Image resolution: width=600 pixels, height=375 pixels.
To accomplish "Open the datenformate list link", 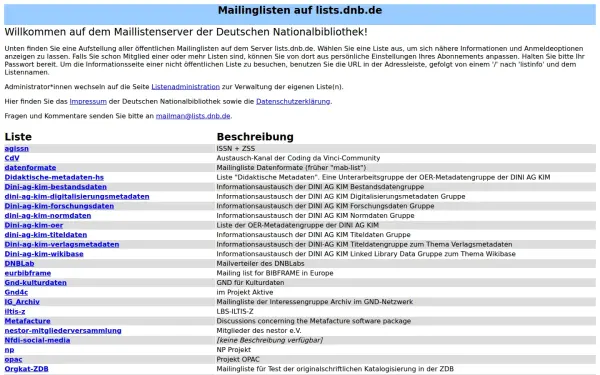I will [x=30, y=168].
